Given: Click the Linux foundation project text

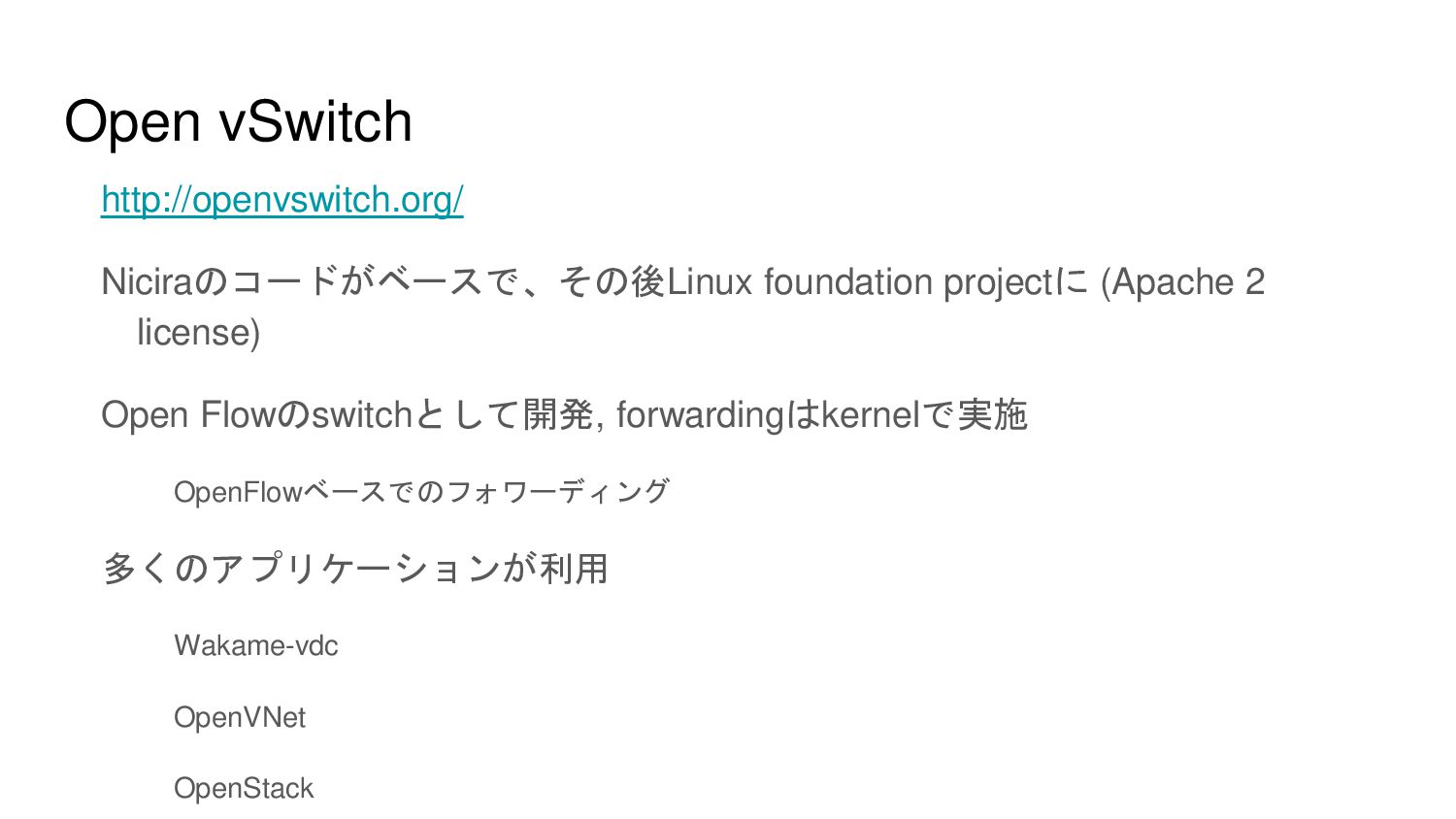Looking at the screenshot, I should pyautogui.click(x=860, y=282).
